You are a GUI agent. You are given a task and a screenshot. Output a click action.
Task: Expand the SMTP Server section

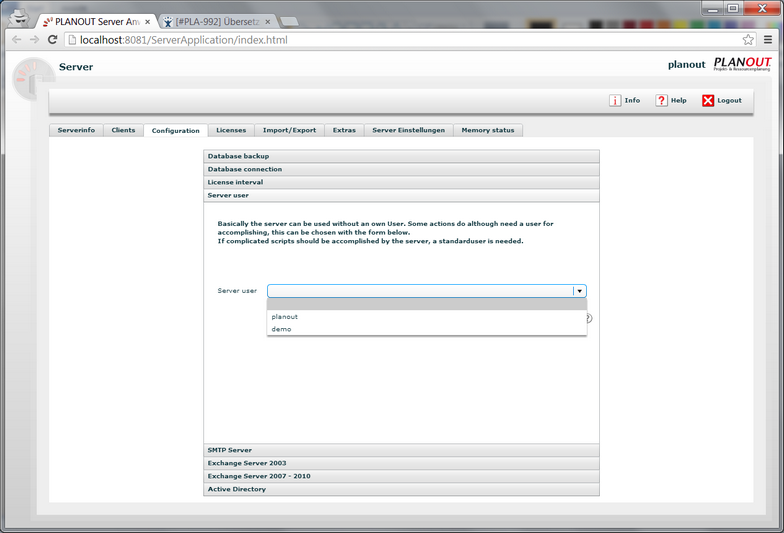point(402,450)
